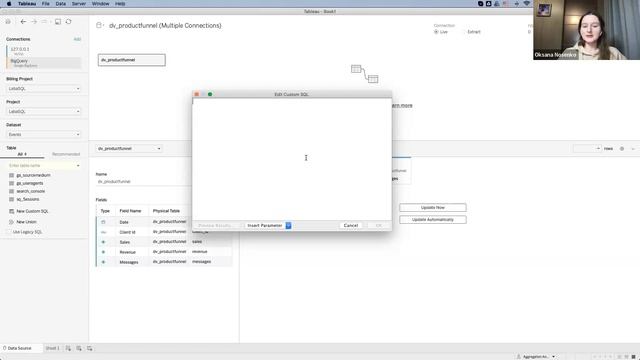Click the forward arrow toolbar icon
This screenshot has width=640, height=360.
tap(34, 22)
